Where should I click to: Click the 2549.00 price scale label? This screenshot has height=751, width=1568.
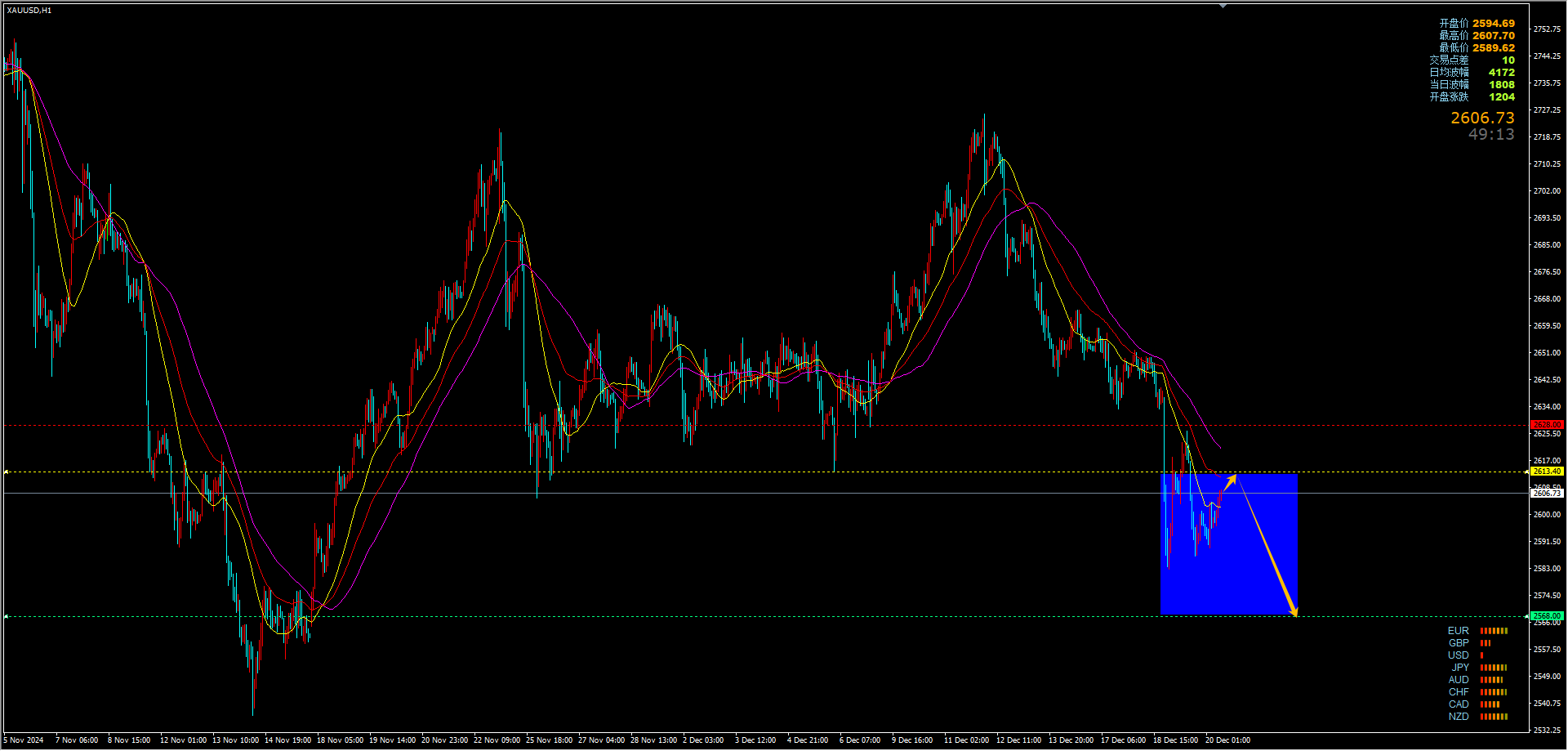coord(1547,677)
